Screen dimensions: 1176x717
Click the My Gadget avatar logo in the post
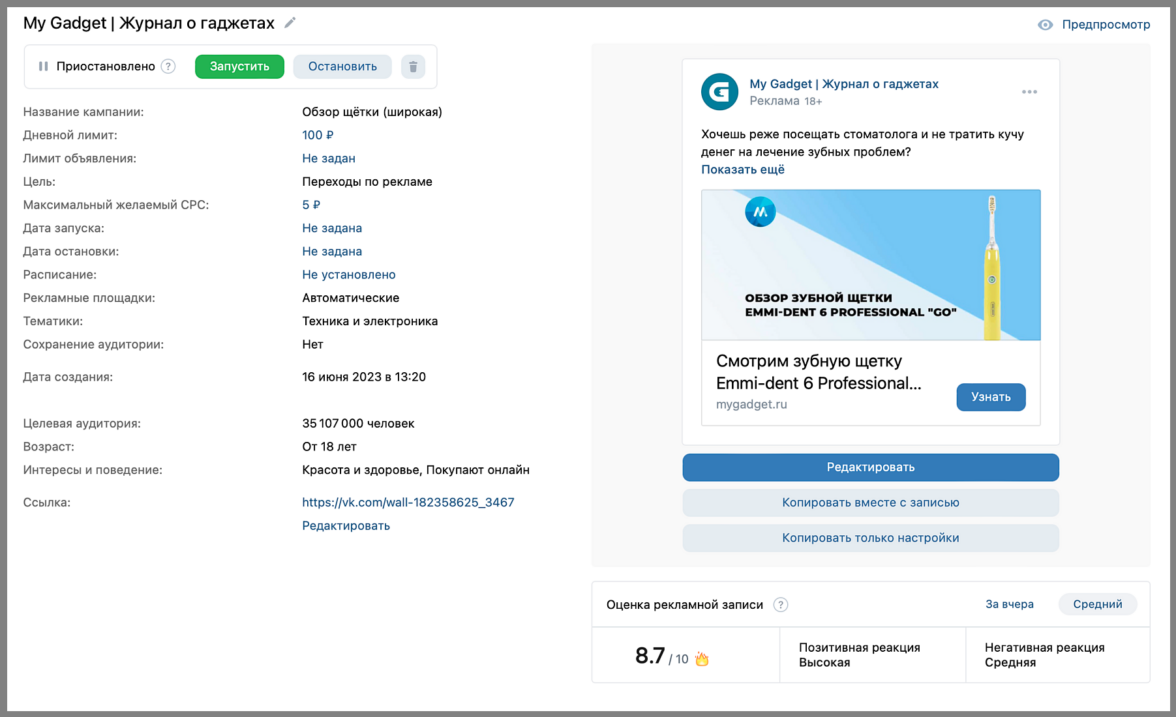[x=720, y=92]
